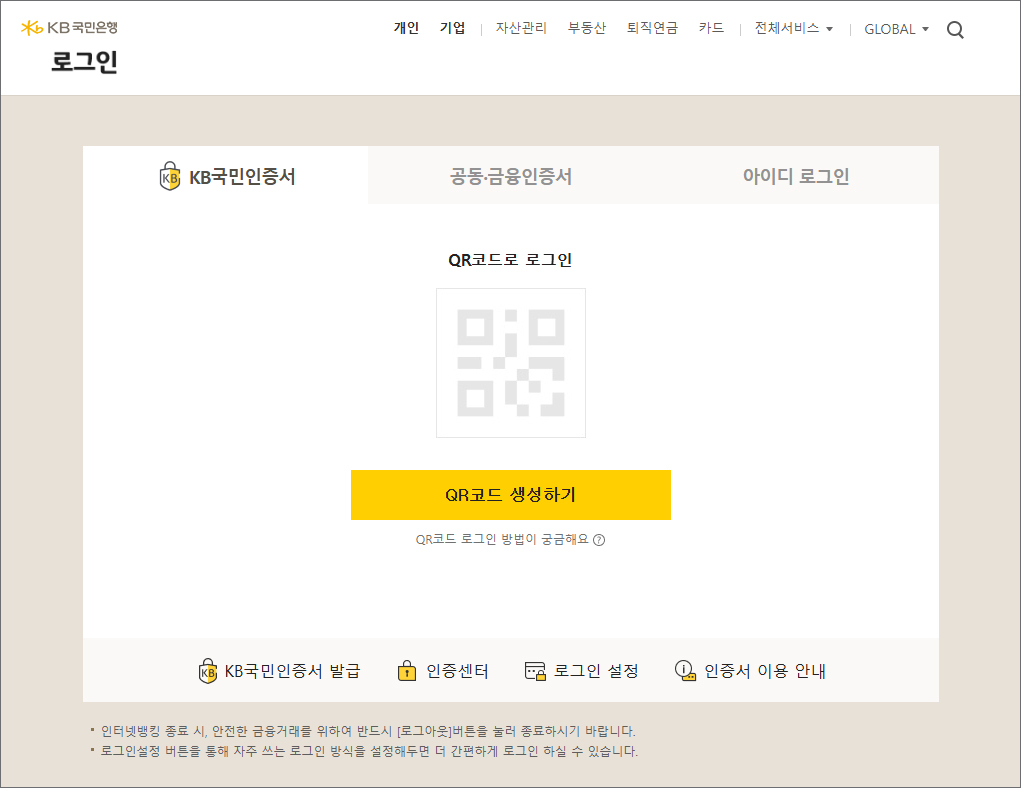Open the QR코드 로그인 방법이 궁금해요 link
This screenshot has width=1021, height=788.
pos(502,540)
